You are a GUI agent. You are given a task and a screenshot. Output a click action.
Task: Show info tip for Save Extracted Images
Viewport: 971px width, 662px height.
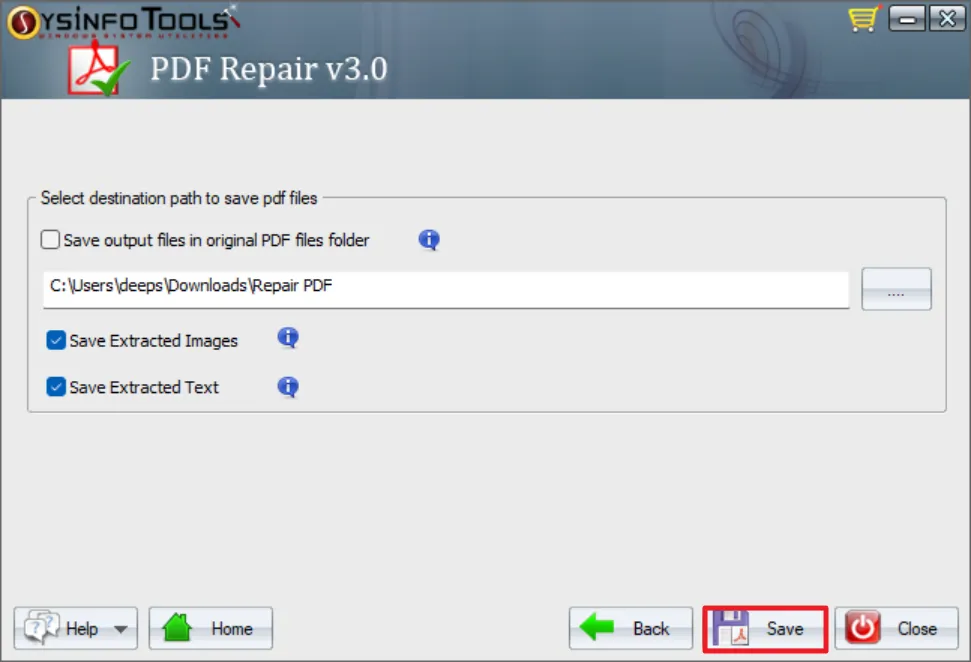(x=288, y=338)
